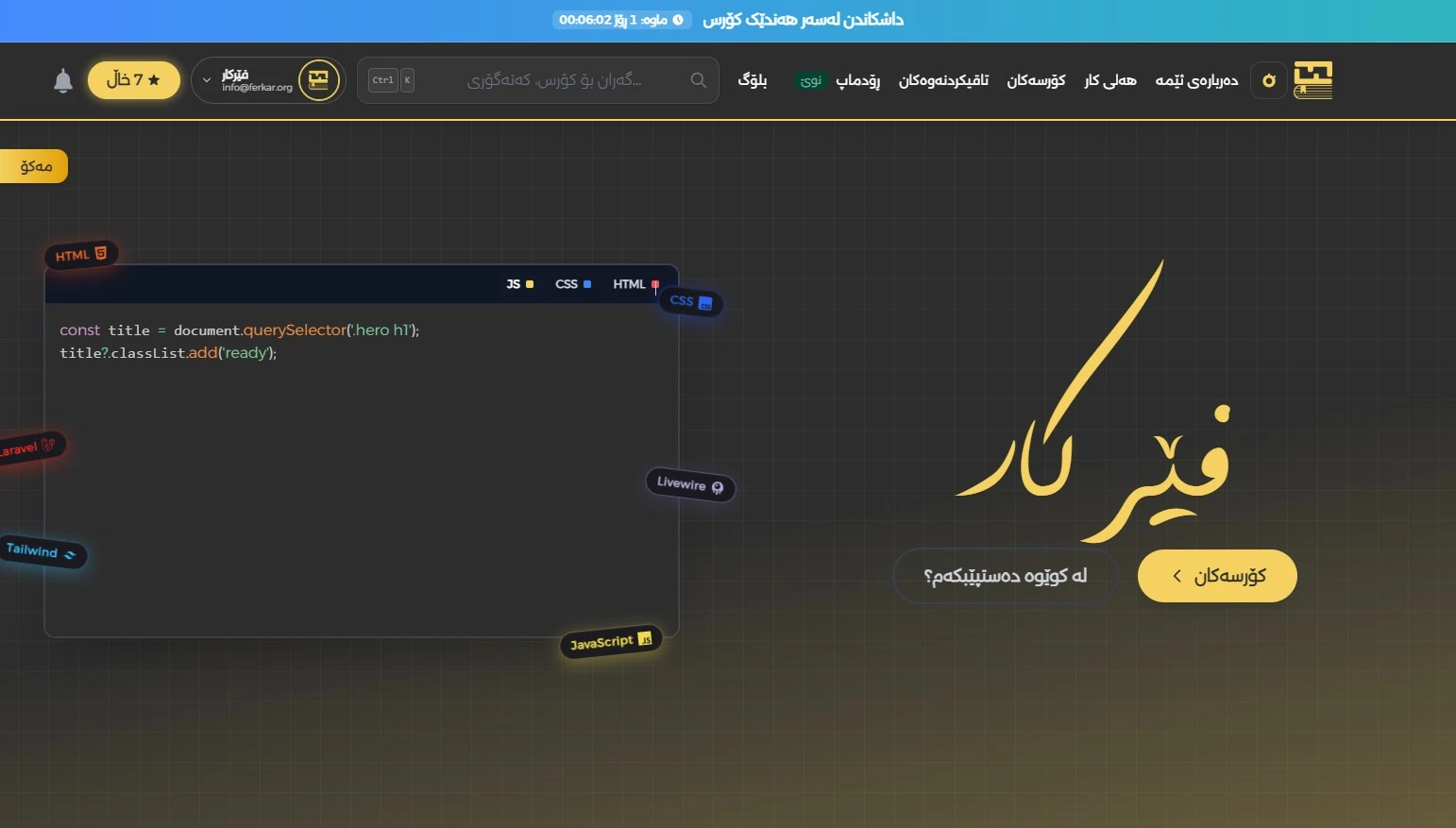
Task: Click the user avatar icon
Action: 318,80
